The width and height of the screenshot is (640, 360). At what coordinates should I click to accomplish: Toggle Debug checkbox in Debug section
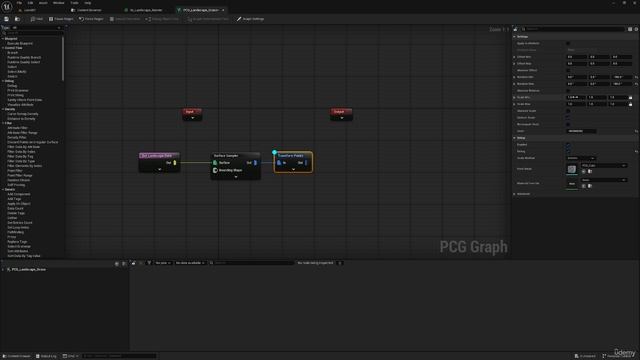coord(568,151)
